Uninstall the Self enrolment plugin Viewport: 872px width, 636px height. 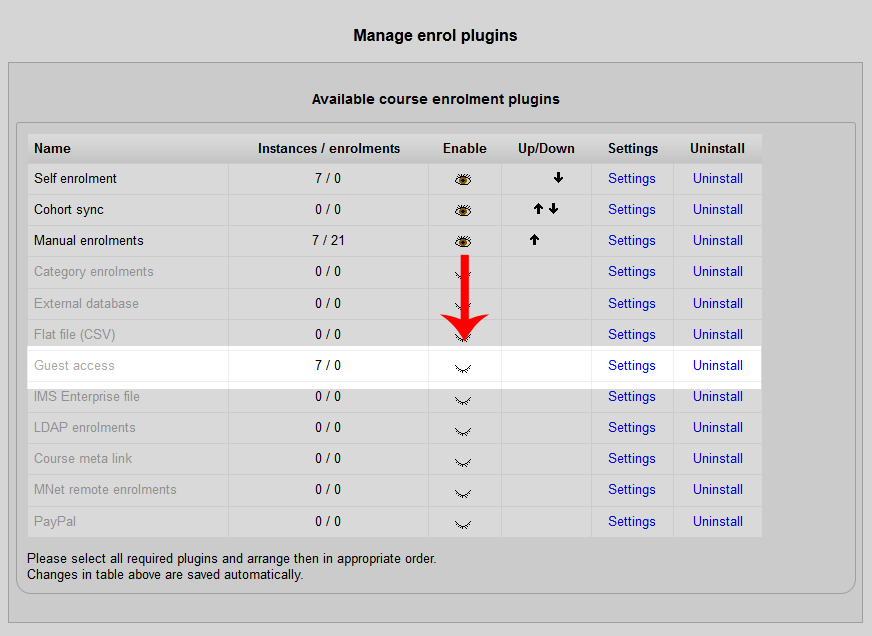point(718,178)
